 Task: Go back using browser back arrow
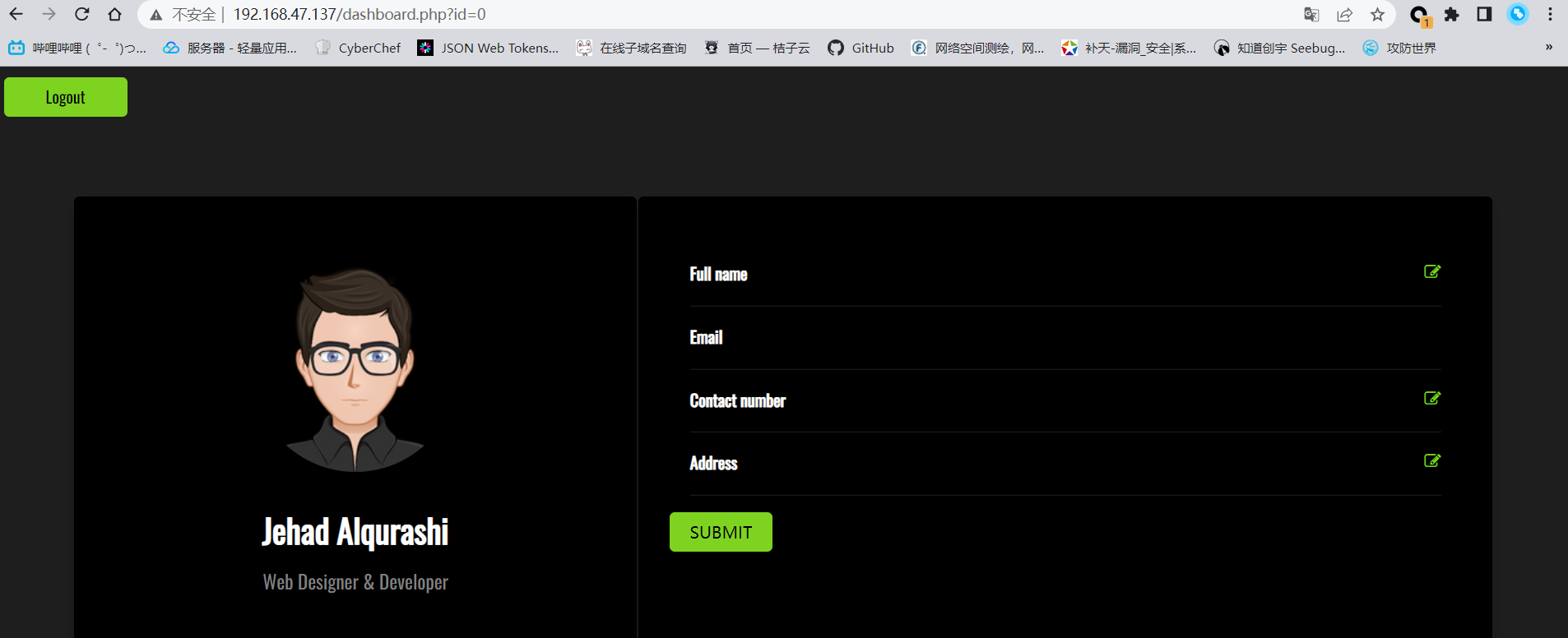tap(16, 14)
